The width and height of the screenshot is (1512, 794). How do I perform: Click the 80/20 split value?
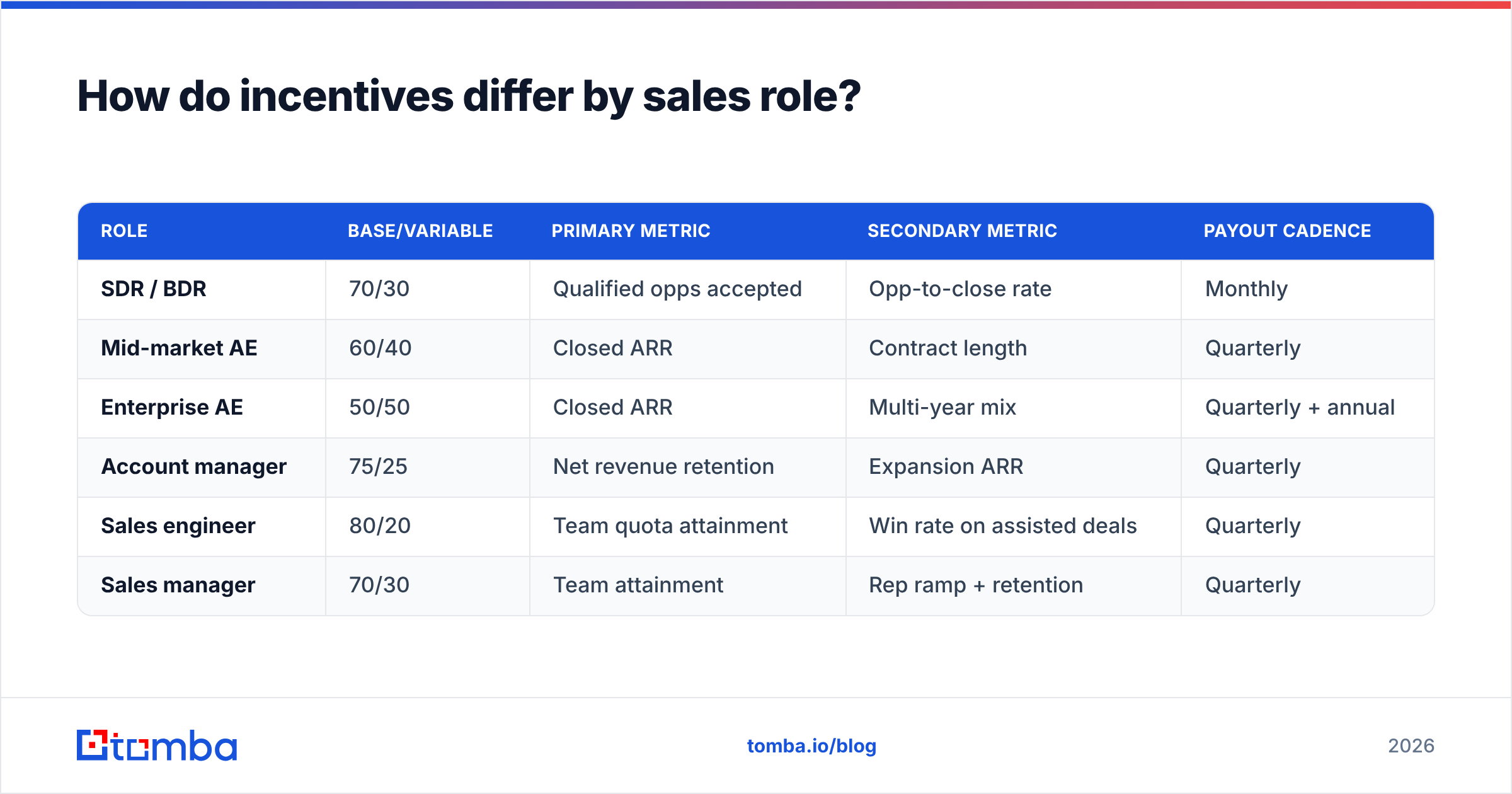[x=380, y=526]
